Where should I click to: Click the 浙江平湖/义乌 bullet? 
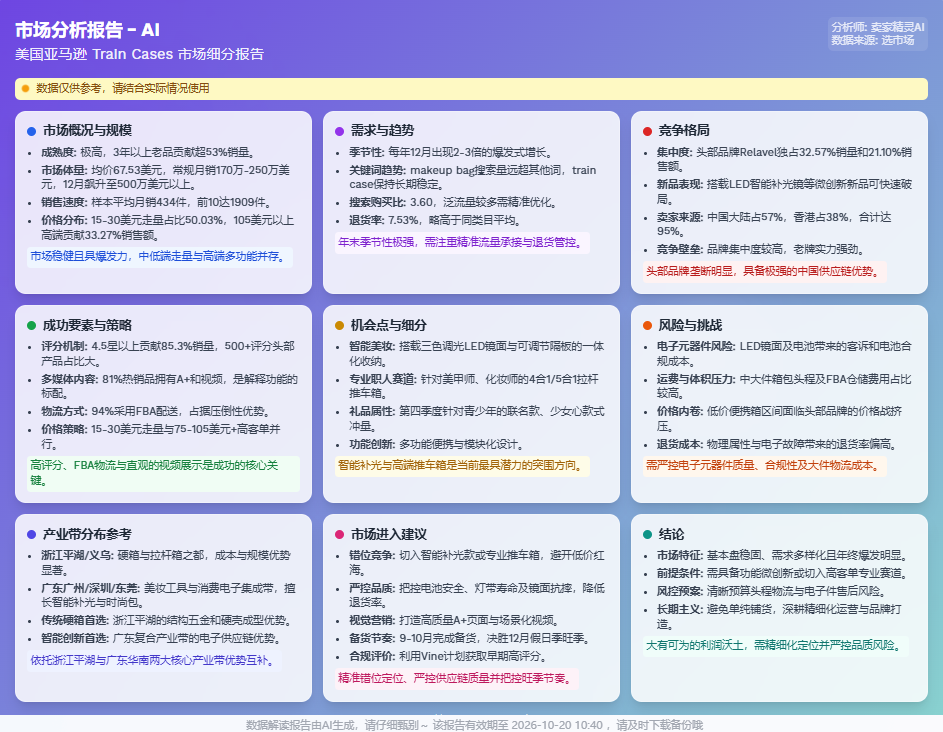coord(166,562)
